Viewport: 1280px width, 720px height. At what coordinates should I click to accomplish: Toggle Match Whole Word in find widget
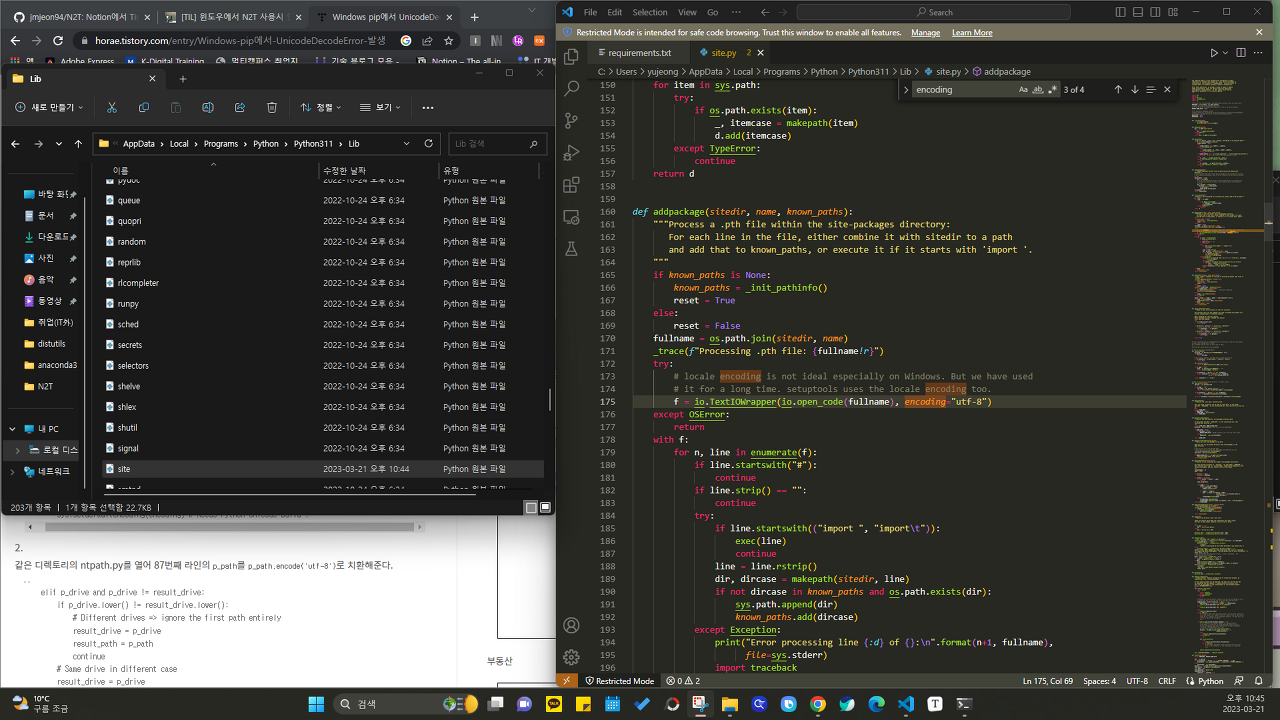tap(1038, 89)
